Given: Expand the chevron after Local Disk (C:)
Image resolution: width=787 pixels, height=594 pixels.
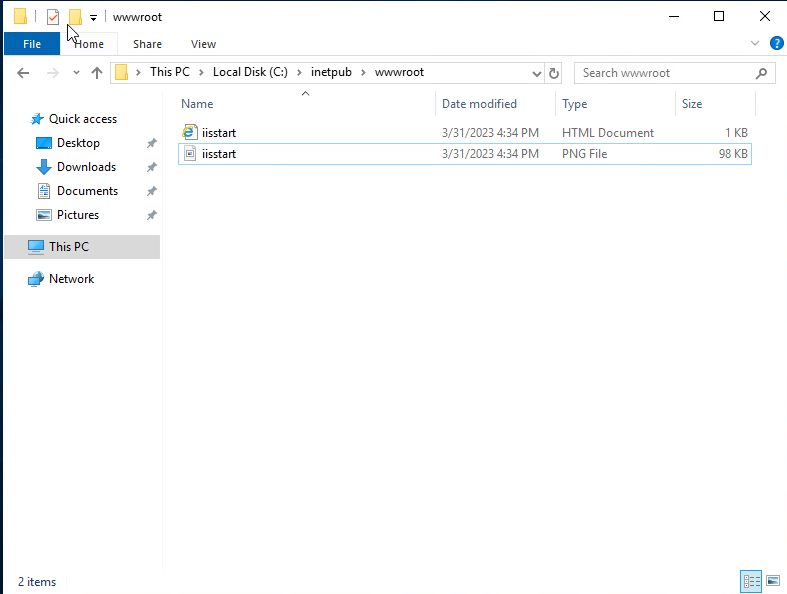Looking at the screenshot, I should (299, 73).
